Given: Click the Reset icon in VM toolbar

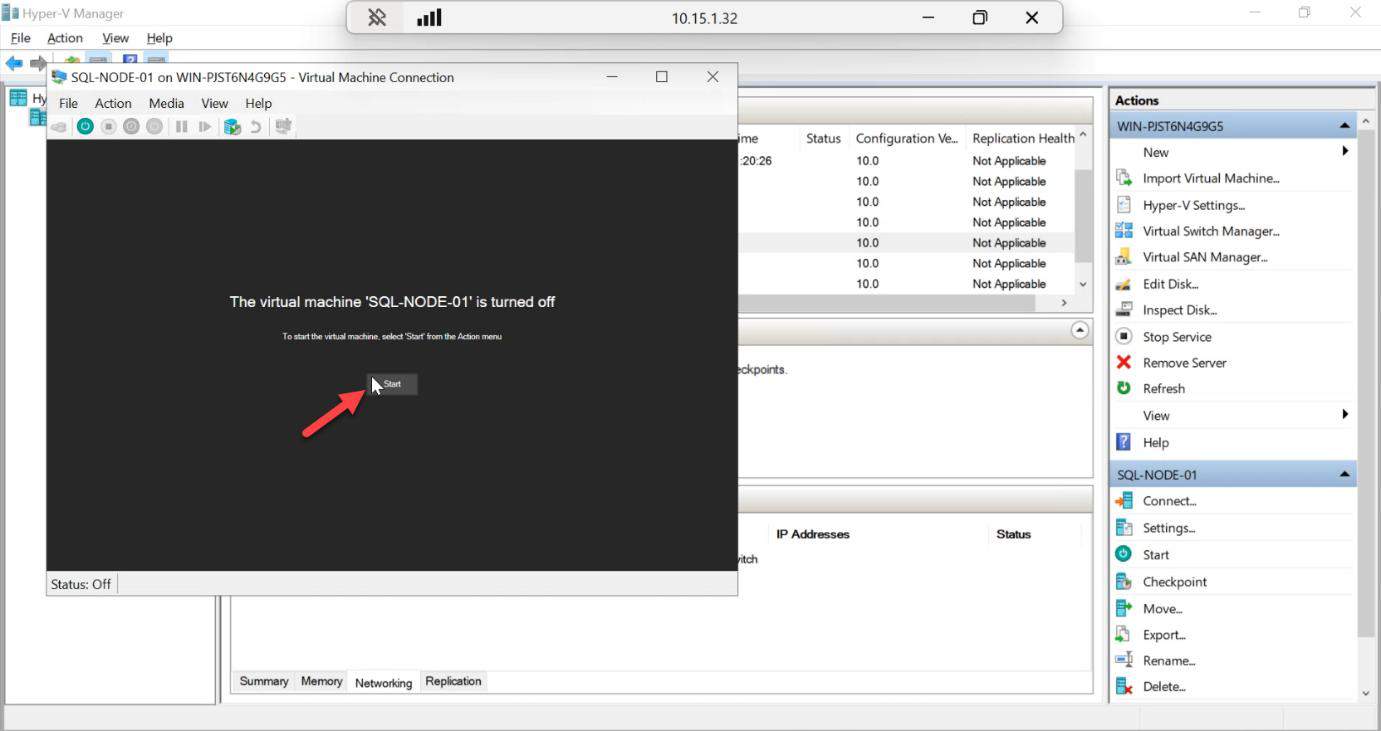Looking at the screenshot, I should pos(205,126).
